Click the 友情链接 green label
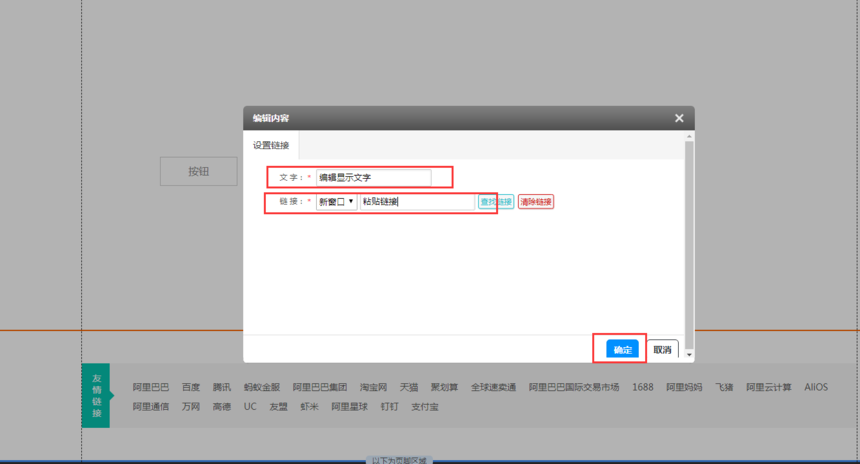This screenshot has width=860, height=464. coord(97,395)
